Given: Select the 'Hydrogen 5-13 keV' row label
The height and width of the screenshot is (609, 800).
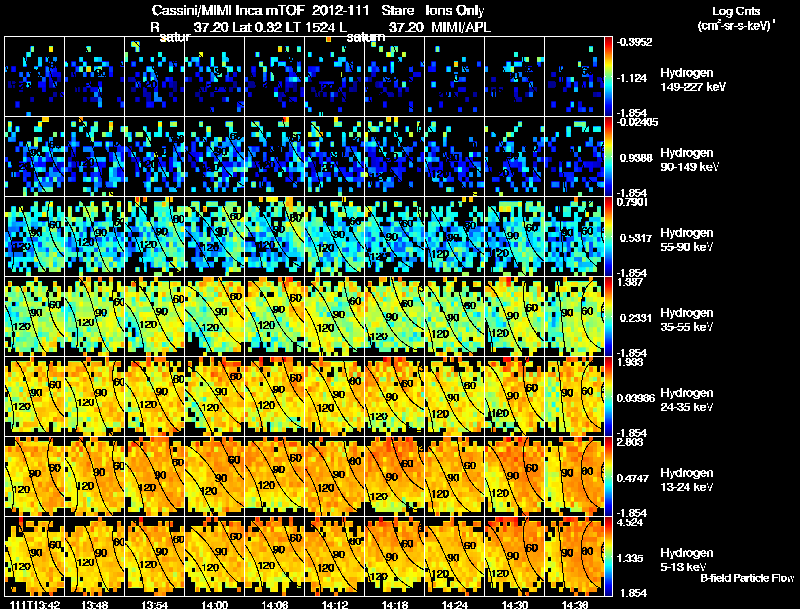Looking at the screenshot, I should coord(687,560).
